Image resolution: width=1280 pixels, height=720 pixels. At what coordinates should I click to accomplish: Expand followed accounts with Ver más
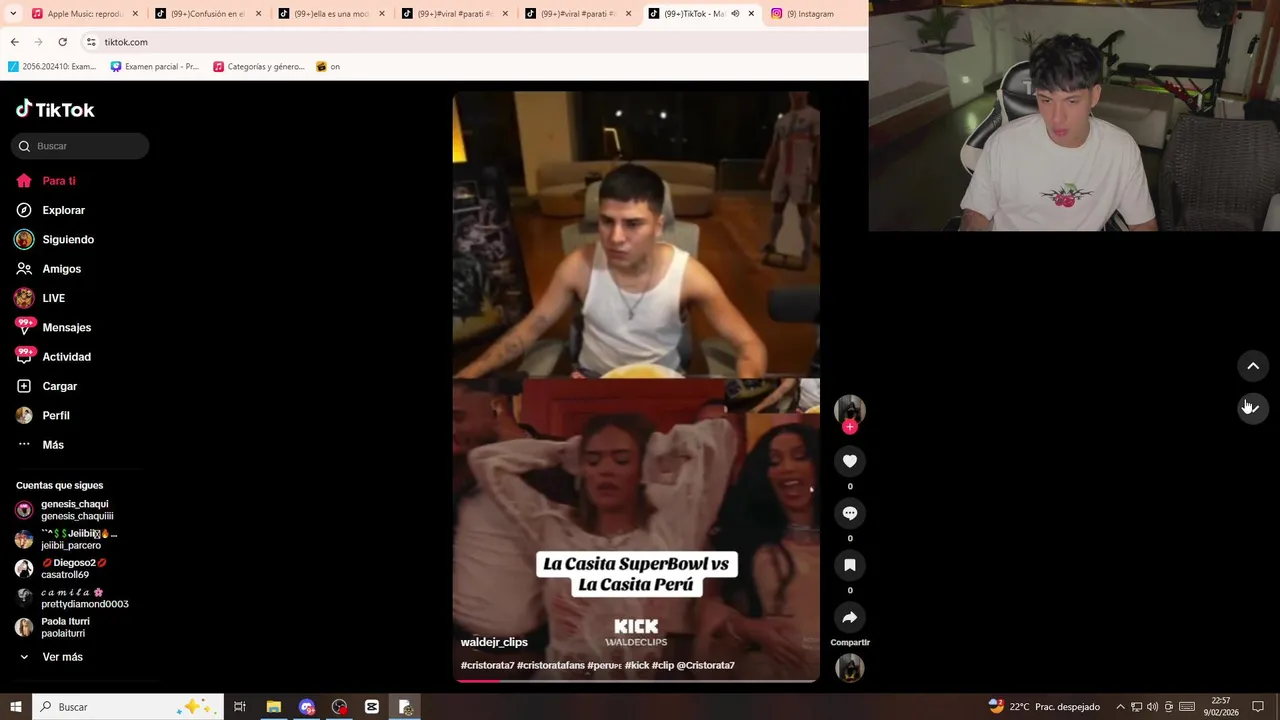click(52, 657)
